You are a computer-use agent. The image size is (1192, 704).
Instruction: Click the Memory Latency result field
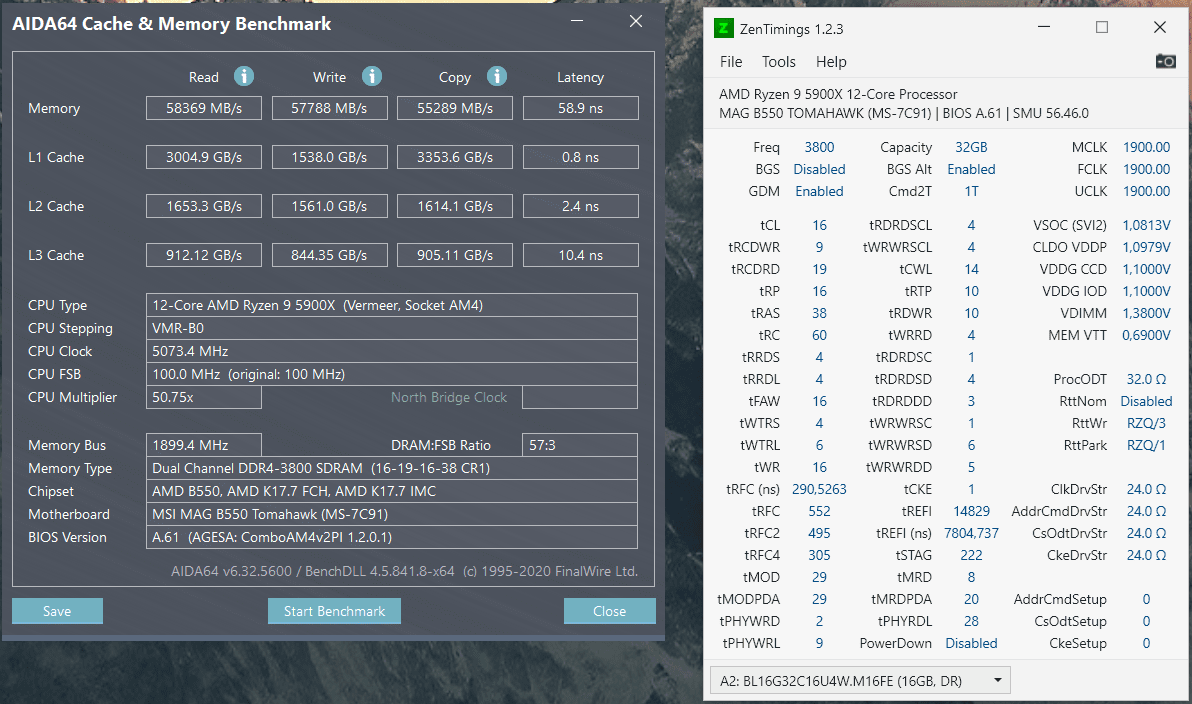[581, 108]
